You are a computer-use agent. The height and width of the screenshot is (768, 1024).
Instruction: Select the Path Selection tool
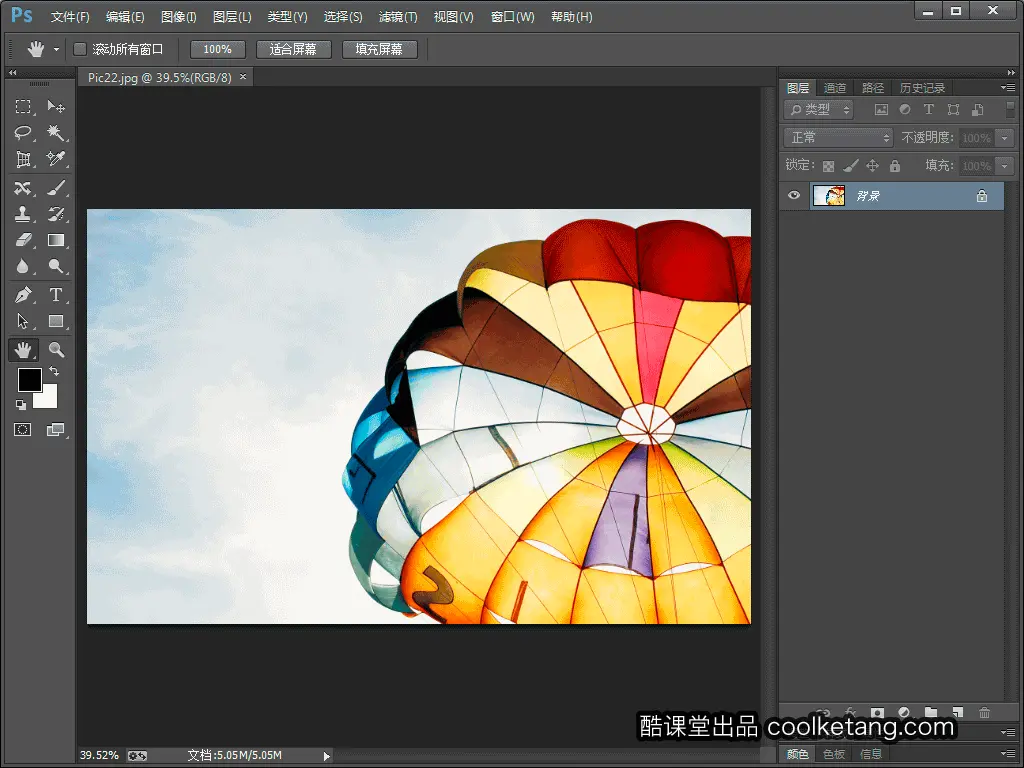click(x=24, y=321)
